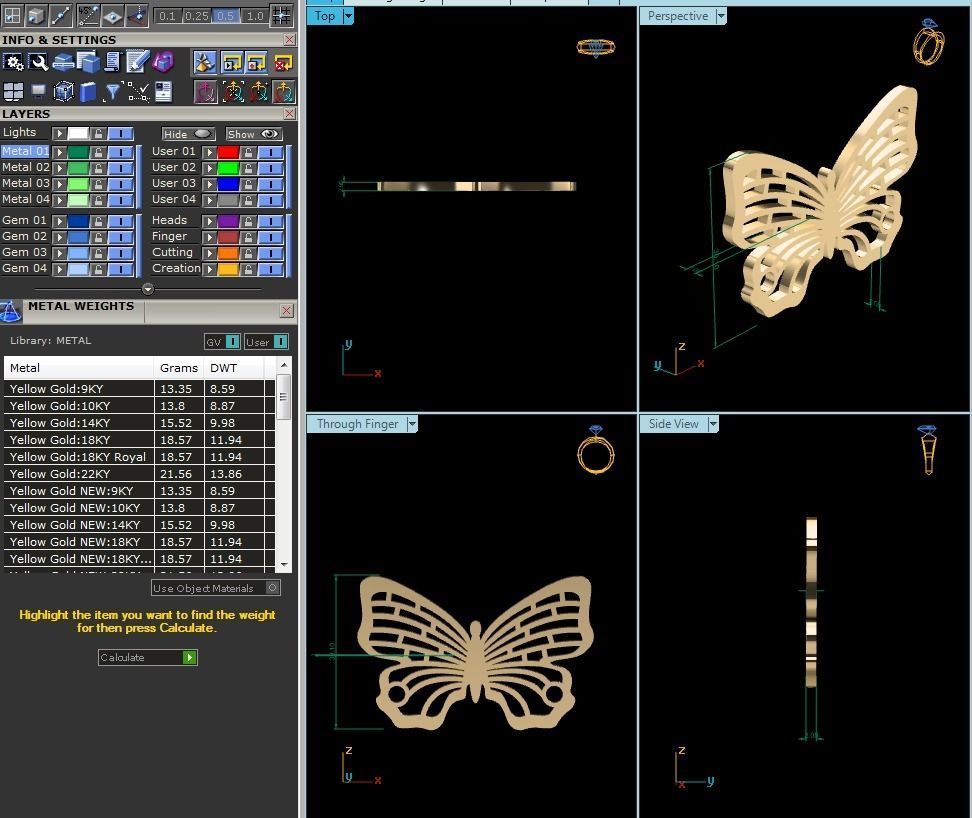Viewport: 972px width, 818px height.
Task: Click the Finger layer red color swatch
Action: click(228, 237)
